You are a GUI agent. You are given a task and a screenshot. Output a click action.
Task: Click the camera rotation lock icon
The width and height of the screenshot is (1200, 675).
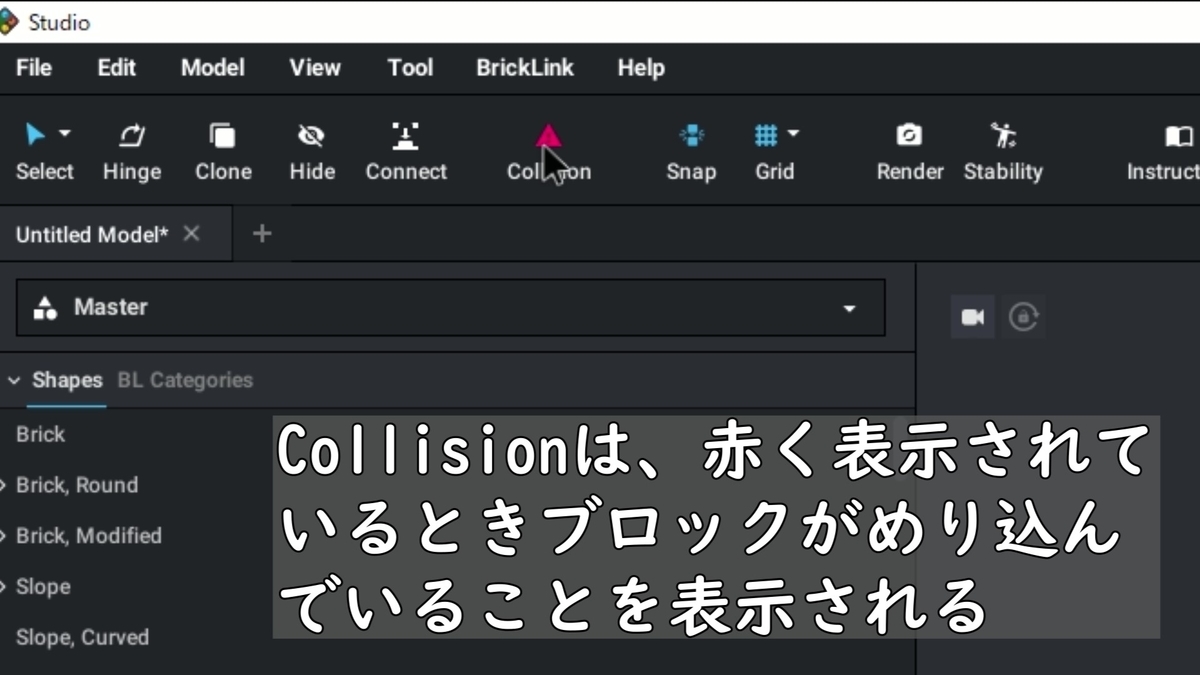coord(1023,317)
